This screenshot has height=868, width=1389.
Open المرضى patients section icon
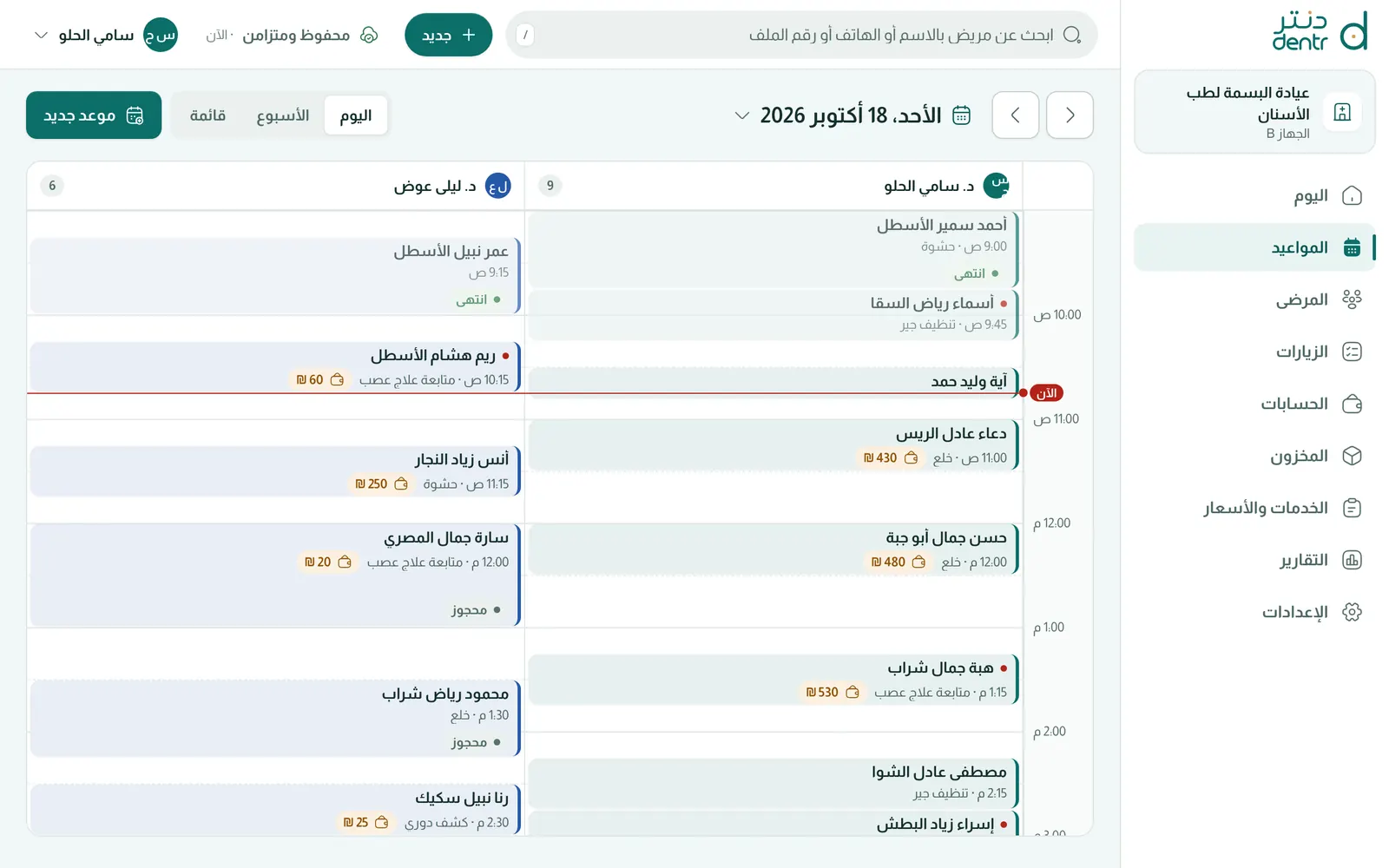click(x=1352, y=299)
